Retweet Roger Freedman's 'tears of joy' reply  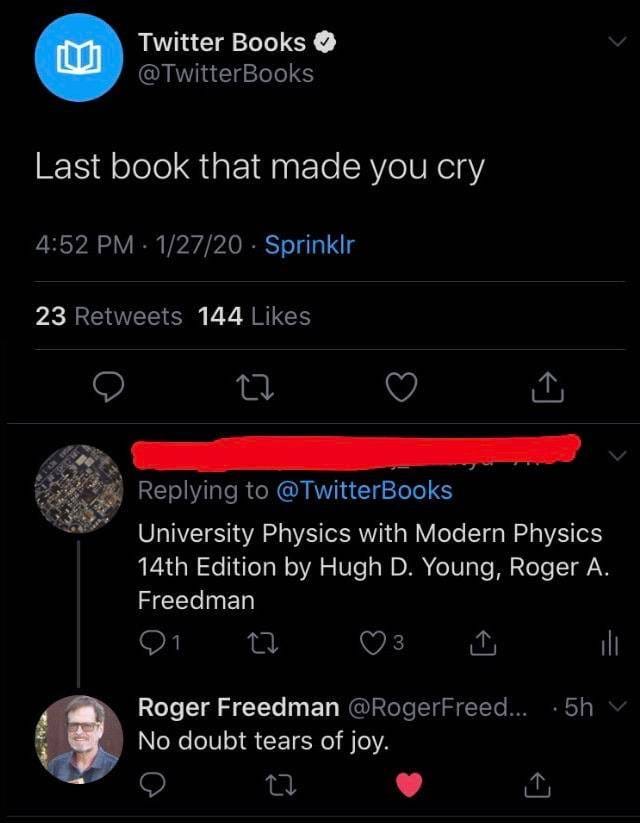[280, 785]
